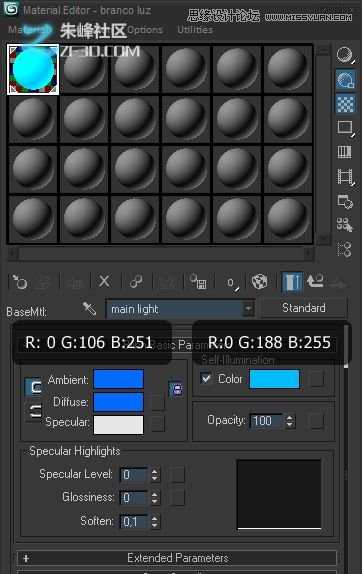Uncheck the Self-Illumination Color checkbox
362x574 pixels.
pos(206,378)
